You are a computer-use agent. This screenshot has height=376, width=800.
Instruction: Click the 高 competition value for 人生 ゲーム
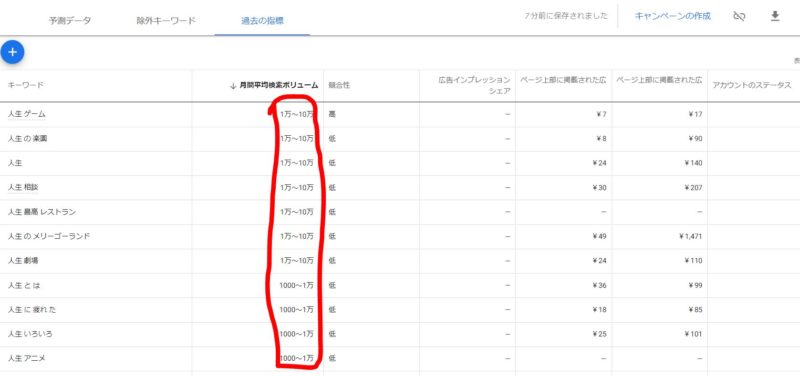click(332, 114)
